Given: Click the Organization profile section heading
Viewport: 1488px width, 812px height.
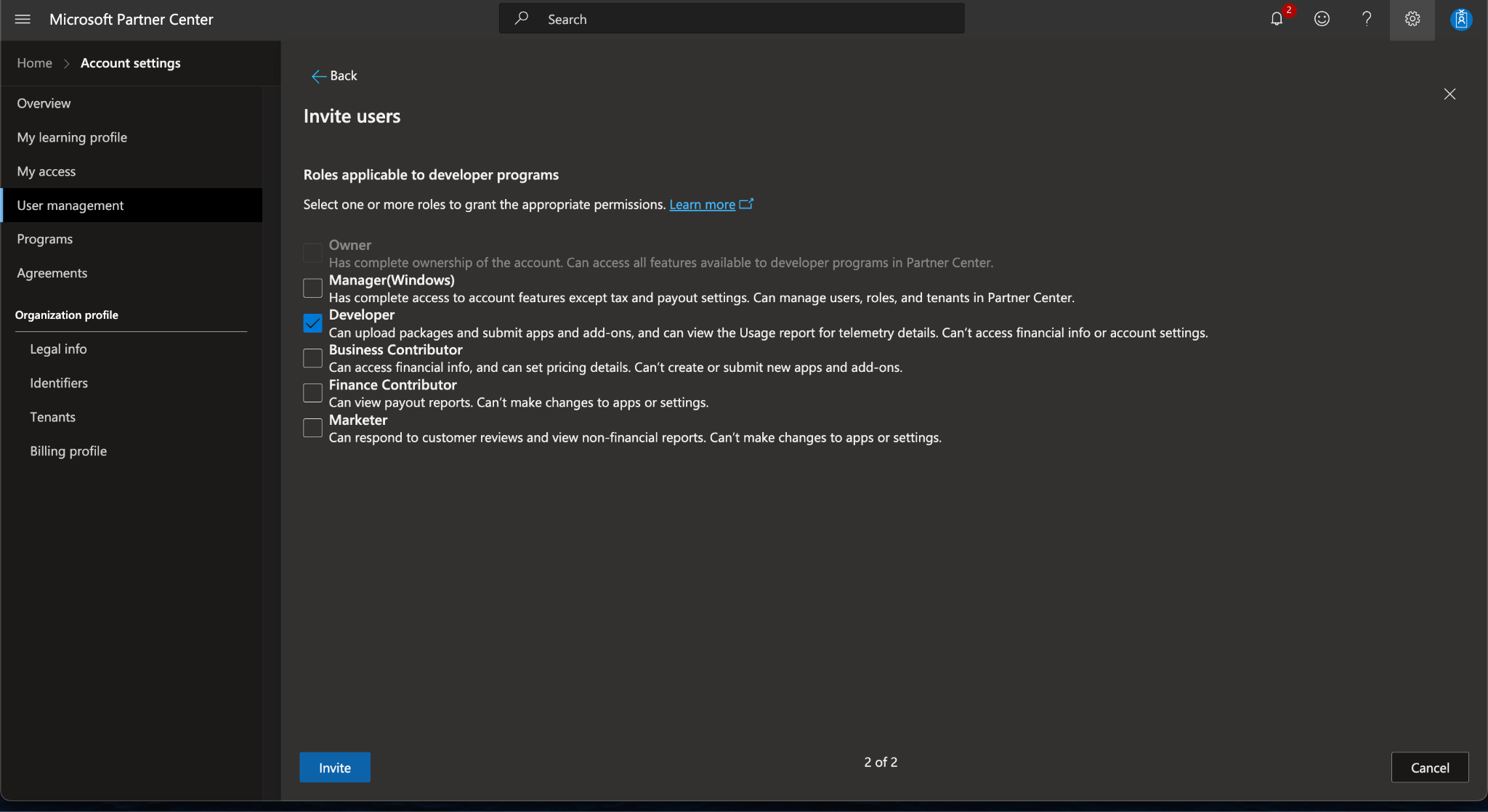Looking at the screenshot, I should (67, 314).
